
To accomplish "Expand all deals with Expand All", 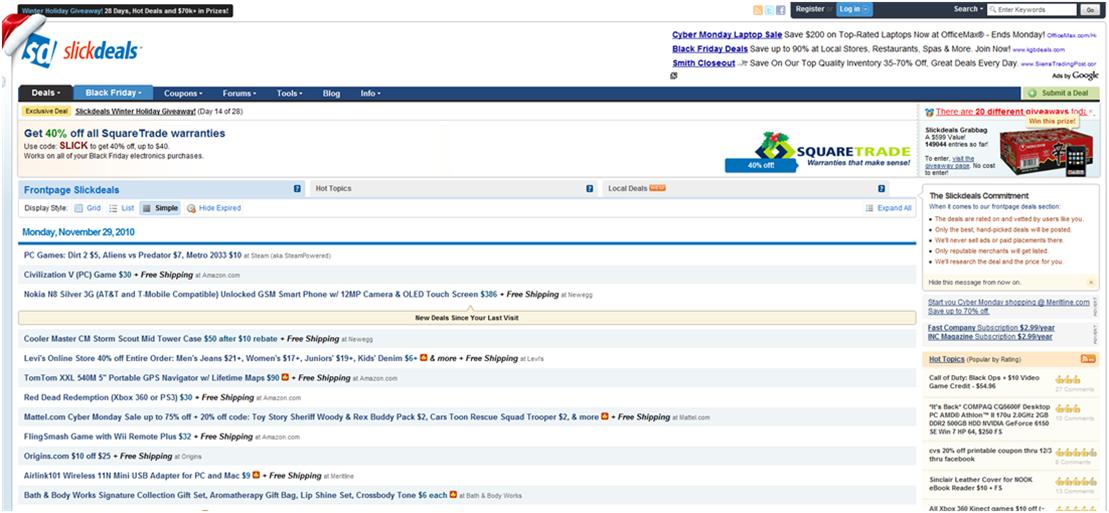I will point(888,208).
